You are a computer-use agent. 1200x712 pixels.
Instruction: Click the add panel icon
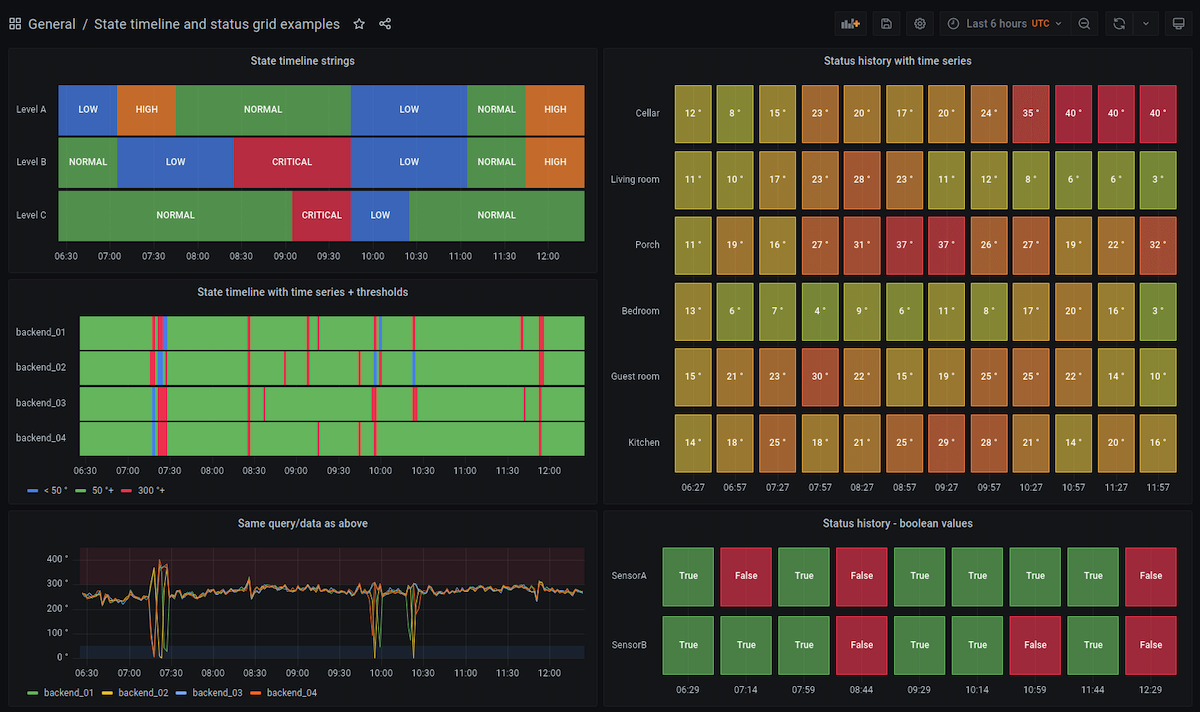click(x=850, y=22)
